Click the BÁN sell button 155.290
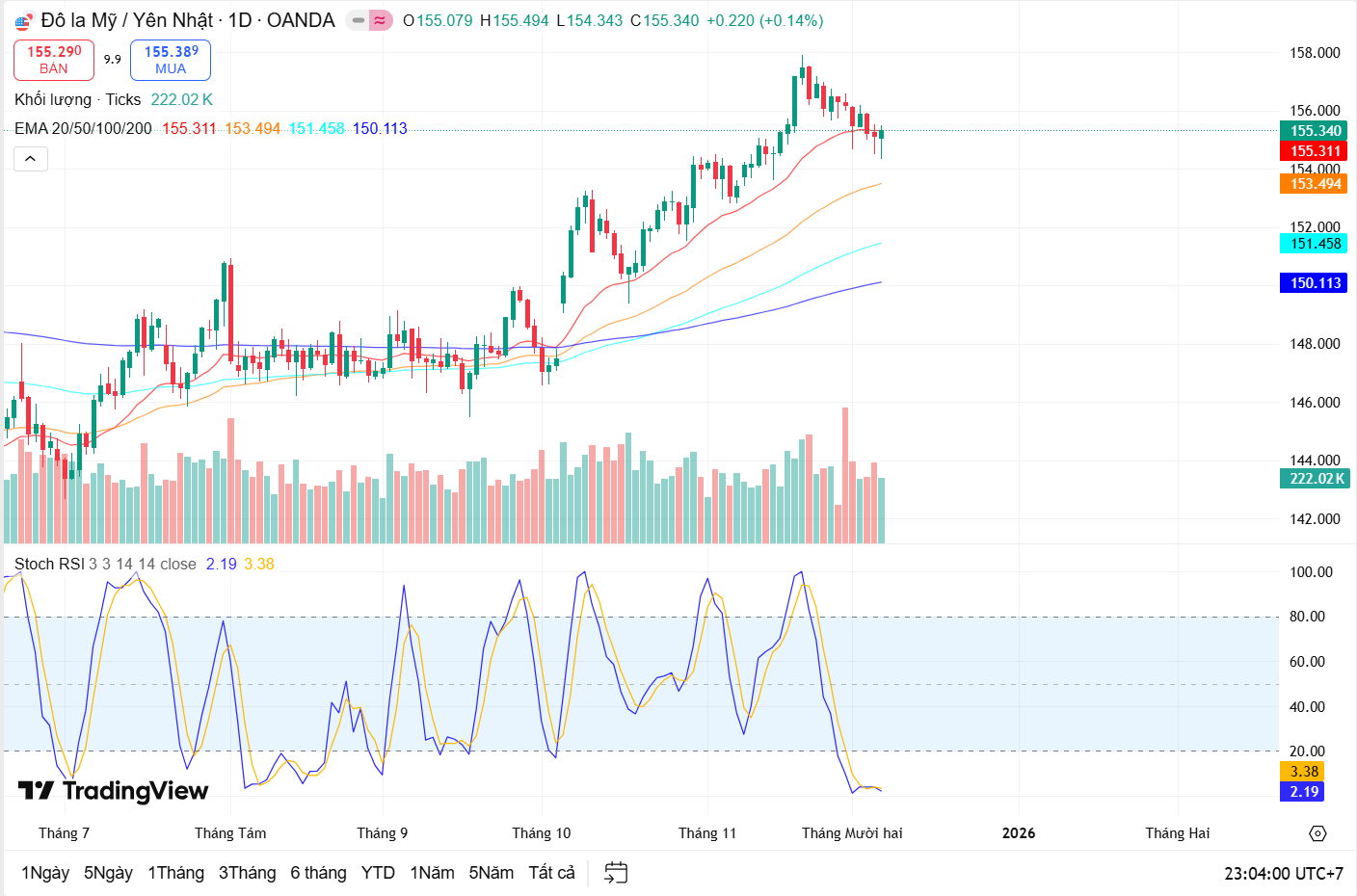Screen dimensions: 1357x896 pos(54,60)
